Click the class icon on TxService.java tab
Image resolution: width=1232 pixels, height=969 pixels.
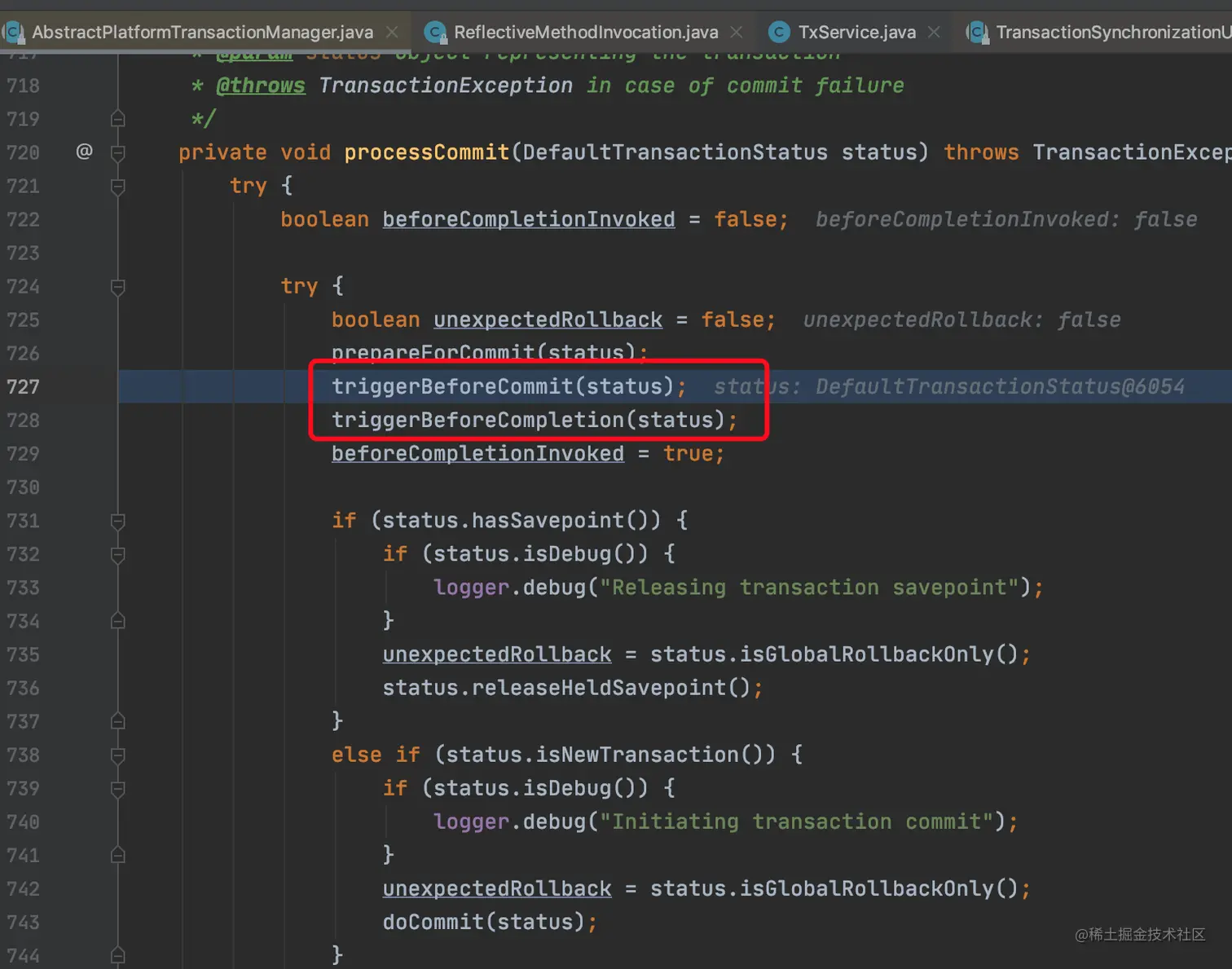click(780, 33)
